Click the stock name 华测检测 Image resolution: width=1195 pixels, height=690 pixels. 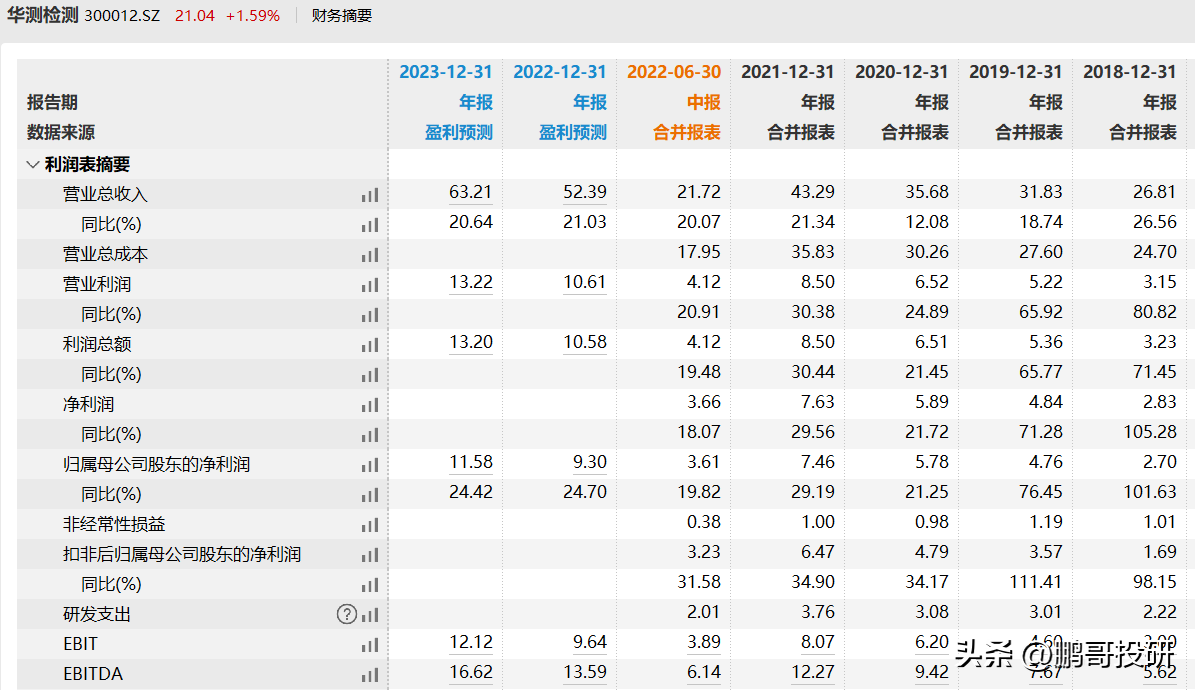click(42, 15)
